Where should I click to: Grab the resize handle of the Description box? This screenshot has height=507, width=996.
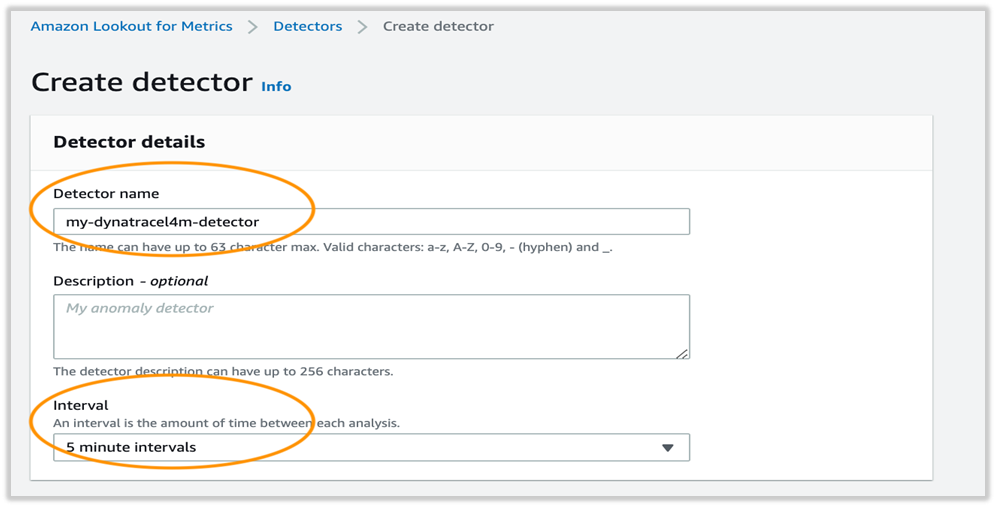coord(682,353)
